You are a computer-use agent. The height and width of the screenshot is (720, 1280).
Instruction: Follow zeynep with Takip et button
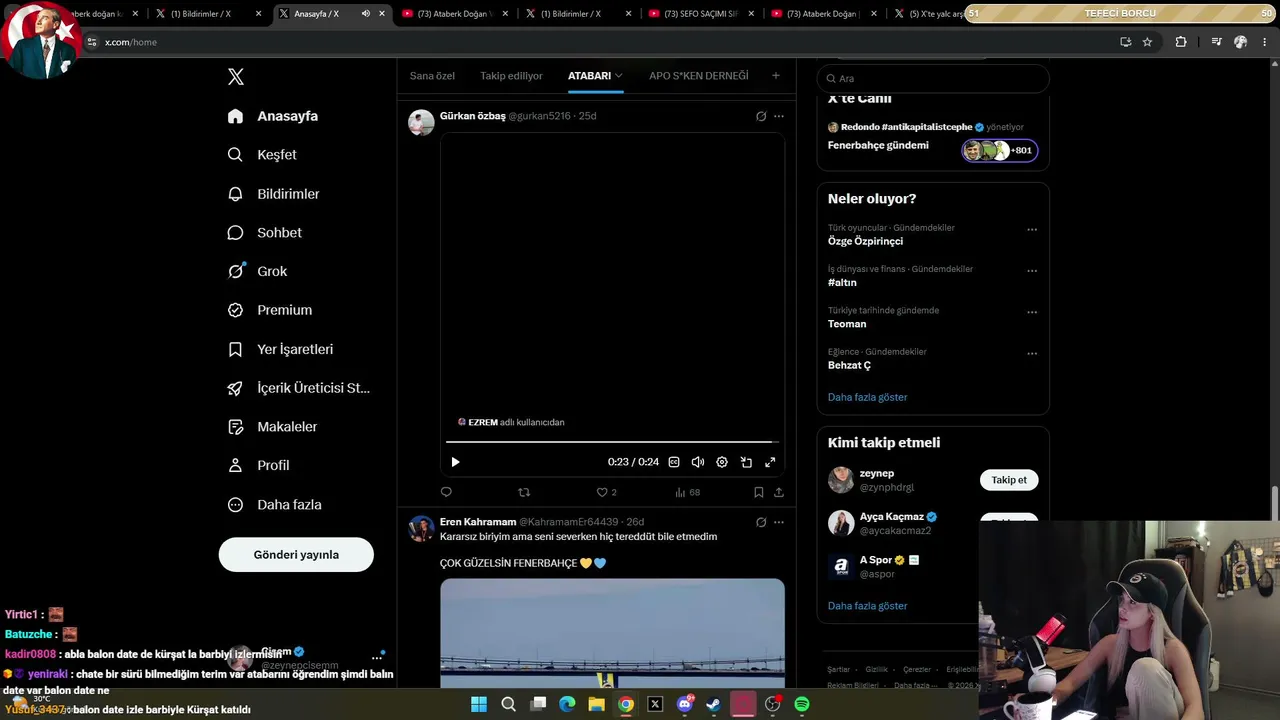(x=1009, y=480)
